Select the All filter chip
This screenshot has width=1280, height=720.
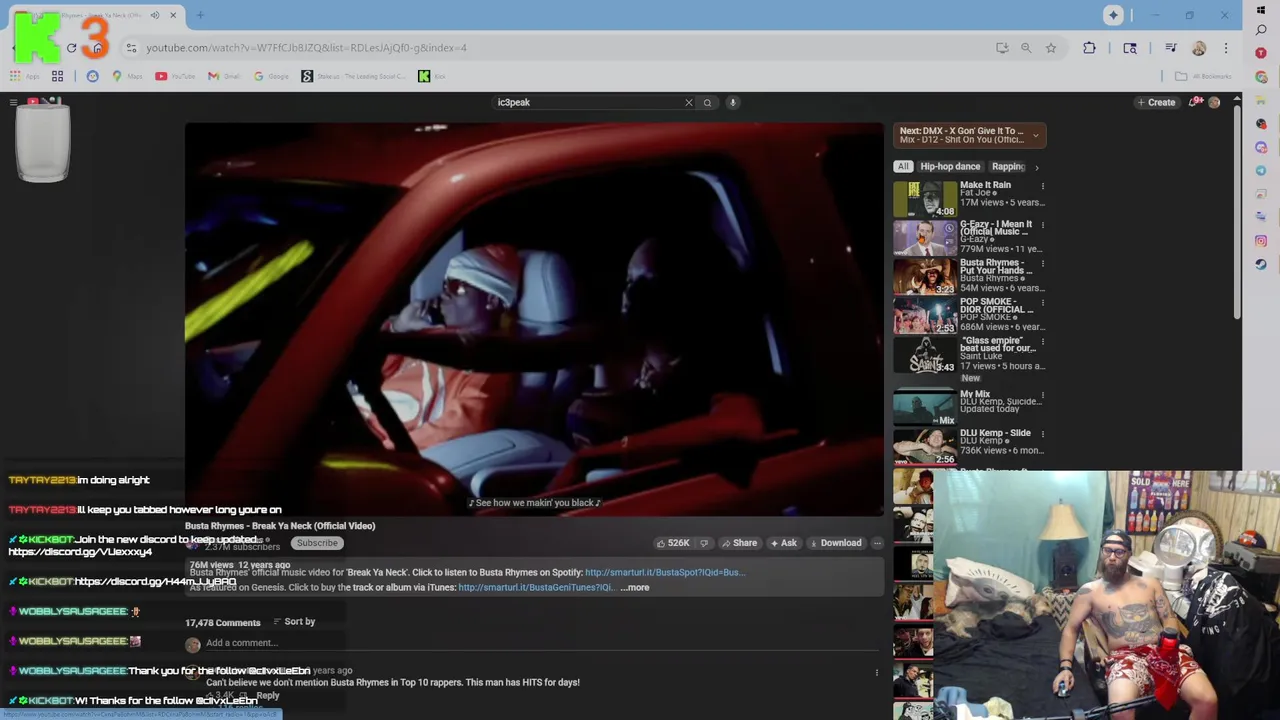click(903, 167)
